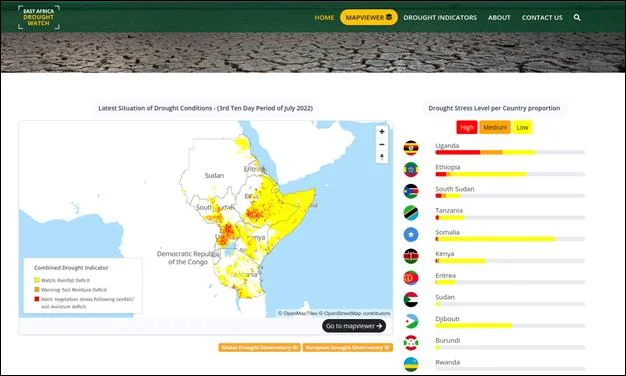Click the Somalia drought stress bar
626x376 pixels.
tap(510, 239)
